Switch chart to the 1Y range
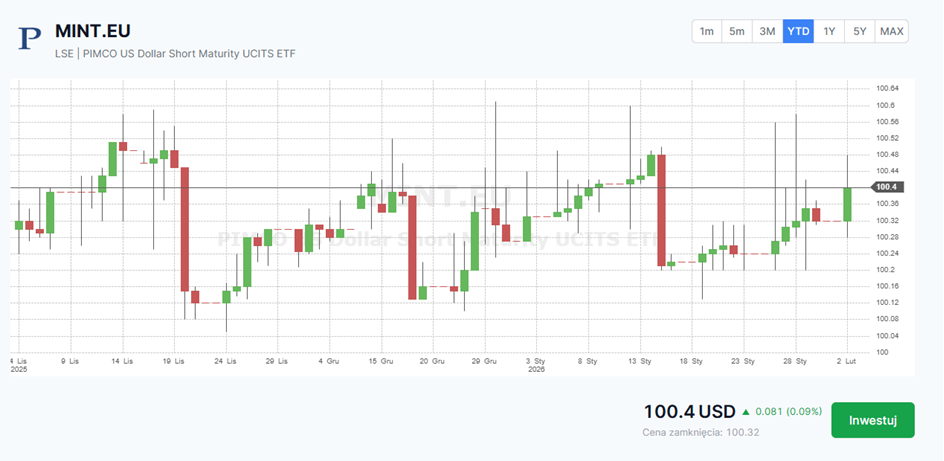The width and height of the screenshot is (944, 461). (829, 31)
